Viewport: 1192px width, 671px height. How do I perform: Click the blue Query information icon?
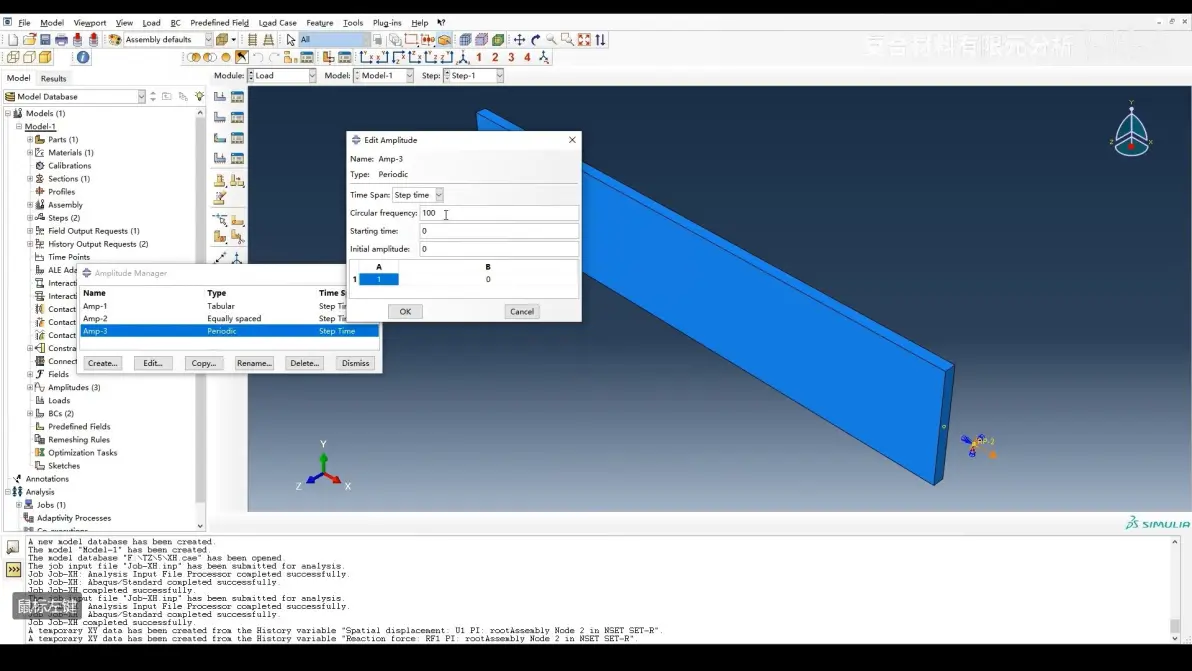pos(83,57)
